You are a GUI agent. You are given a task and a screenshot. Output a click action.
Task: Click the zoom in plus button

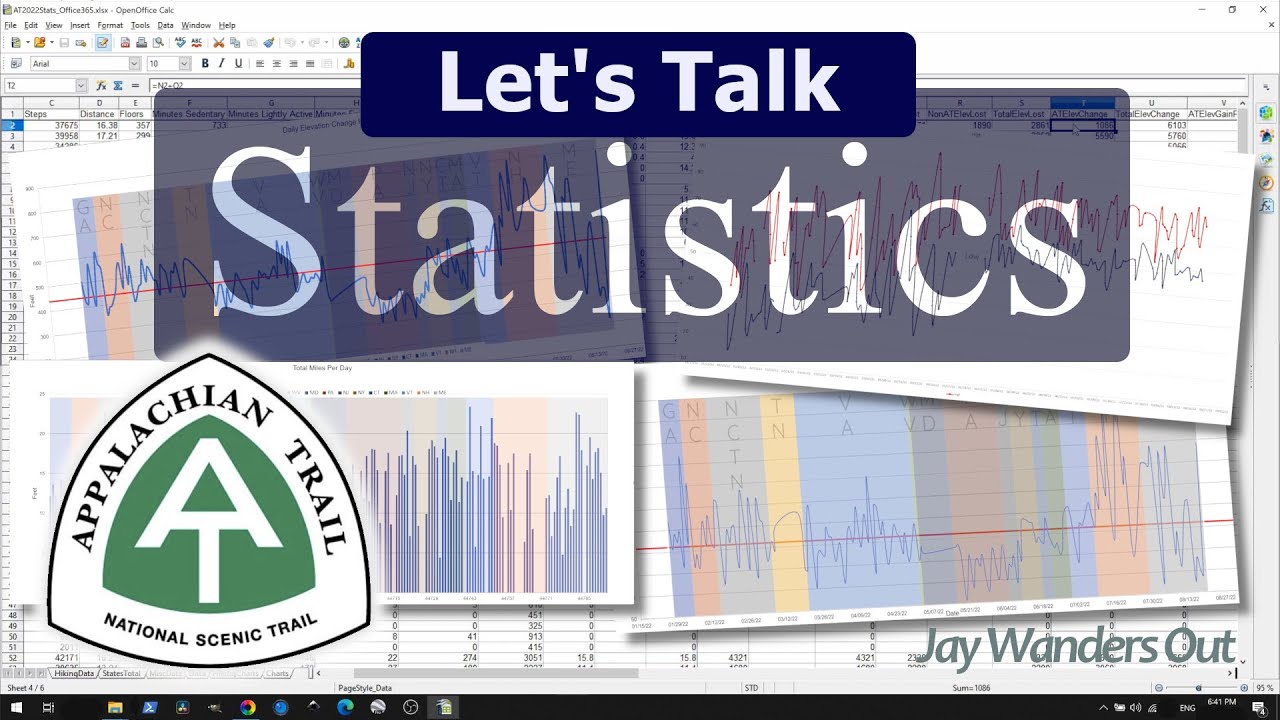1244,688
